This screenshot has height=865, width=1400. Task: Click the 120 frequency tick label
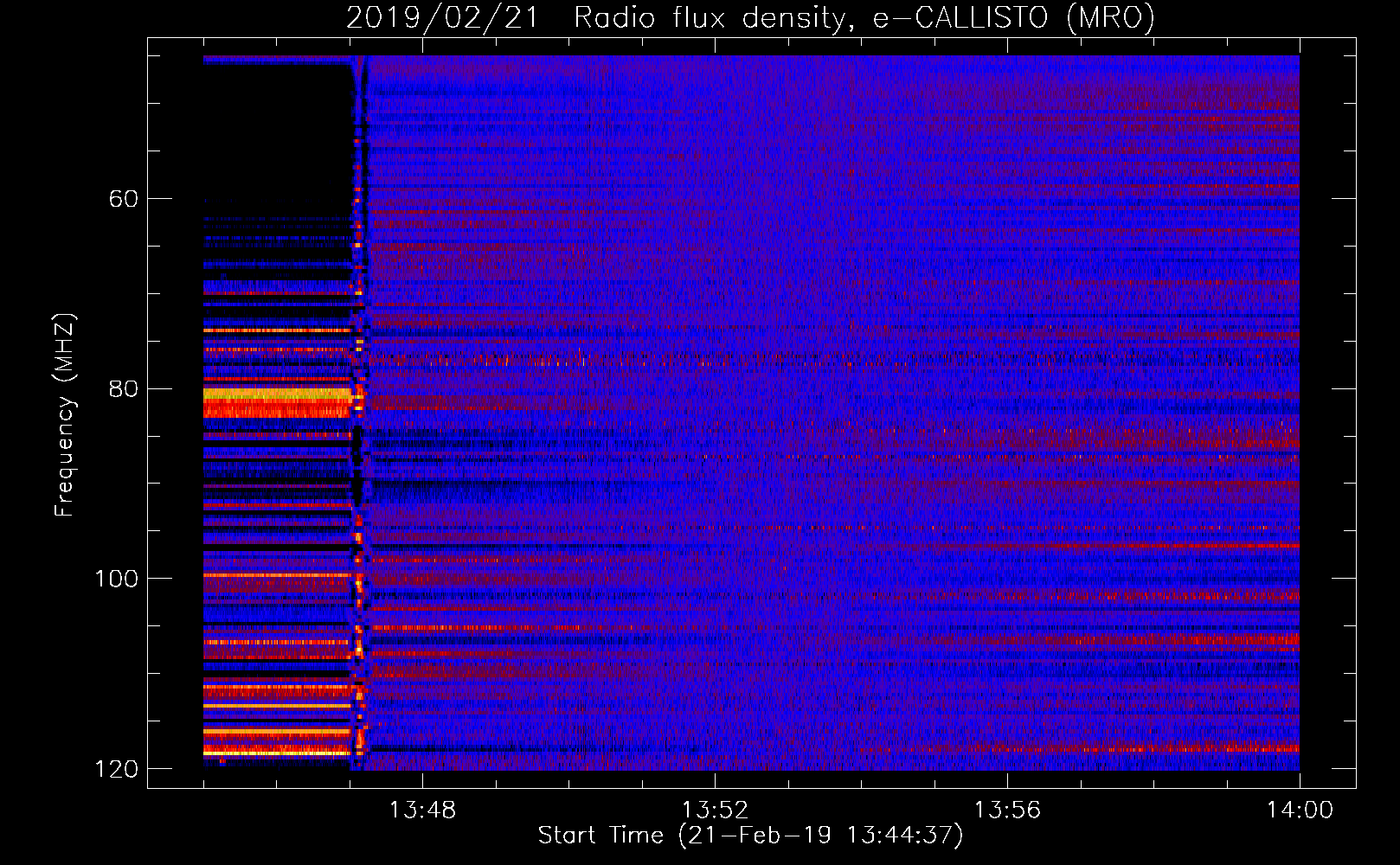117,769
